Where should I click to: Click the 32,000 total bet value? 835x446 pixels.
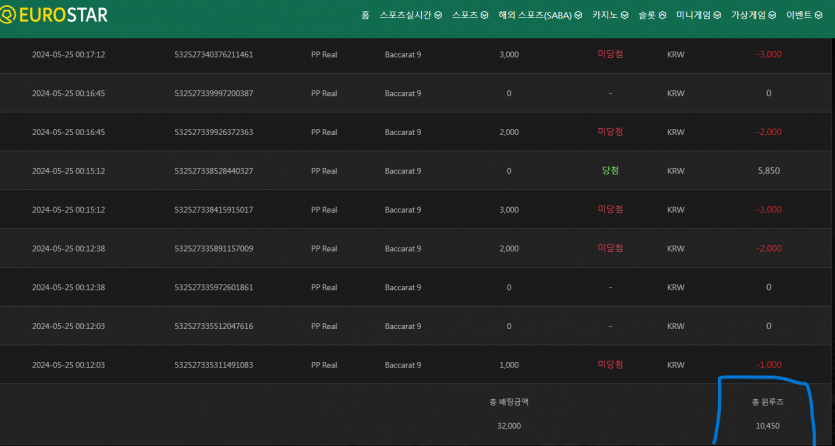509,426
